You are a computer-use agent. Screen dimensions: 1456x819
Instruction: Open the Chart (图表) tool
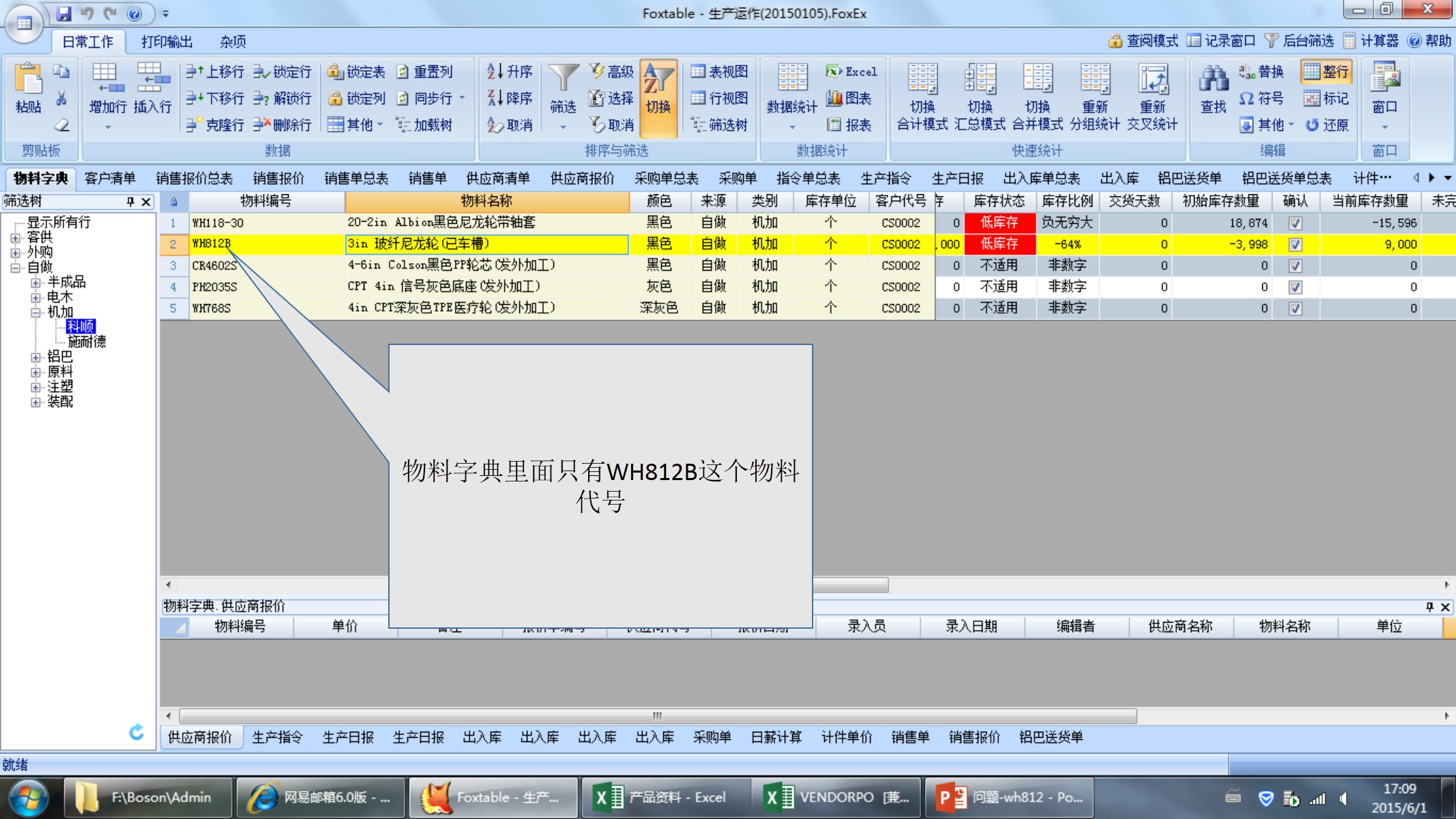[x=849, y=98]
